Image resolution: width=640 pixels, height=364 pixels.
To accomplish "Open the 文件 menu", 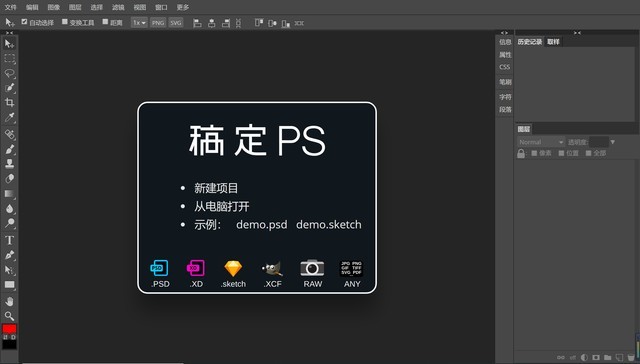I will coord(10,7).
